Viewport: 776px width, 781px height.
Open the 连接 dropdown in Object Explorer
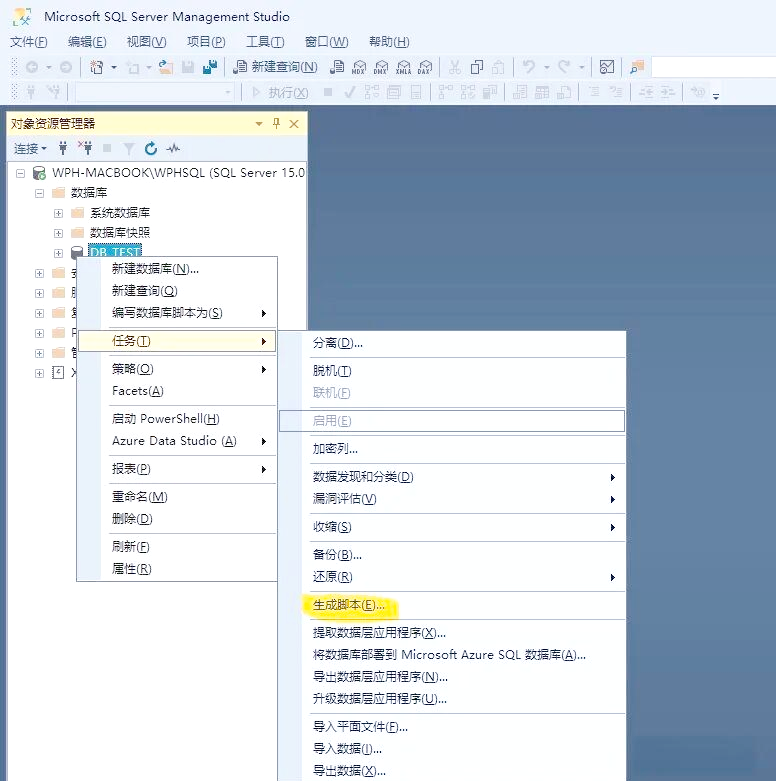[x=30, y=148]
